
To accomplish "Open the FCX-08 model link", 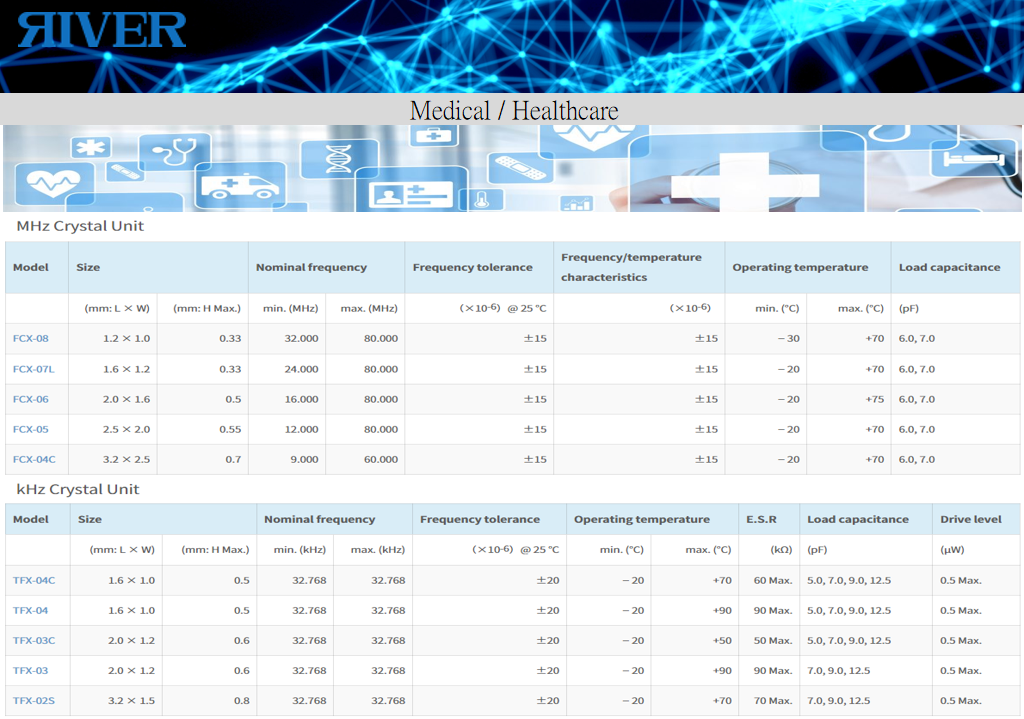I will (x=31, y=338).
